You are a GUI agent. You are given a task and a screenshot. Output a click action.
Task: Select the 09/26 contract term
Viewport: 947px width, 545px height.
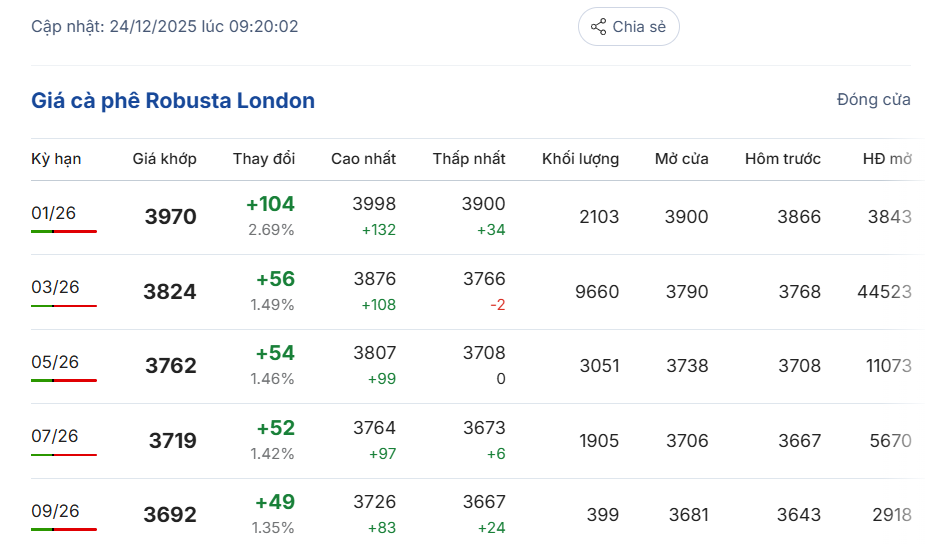(x=55, y=511)
